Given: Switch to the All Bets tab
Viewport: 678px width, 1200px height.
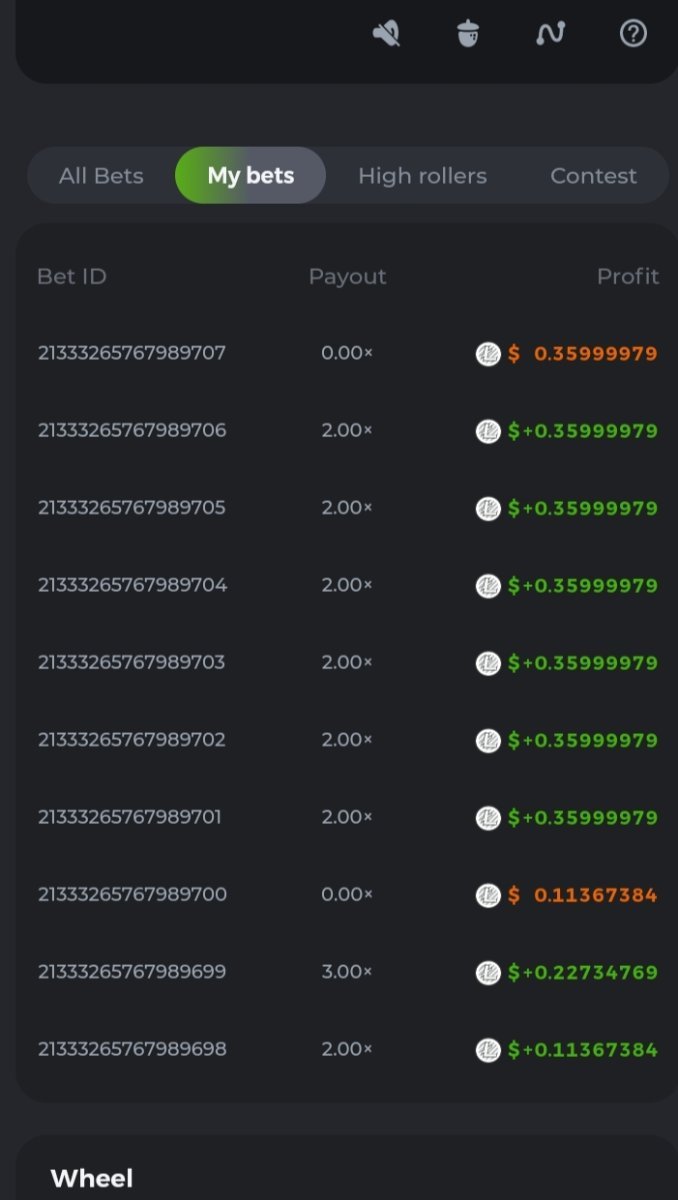Looking at the screenshot, I should (x=101, y=176).
